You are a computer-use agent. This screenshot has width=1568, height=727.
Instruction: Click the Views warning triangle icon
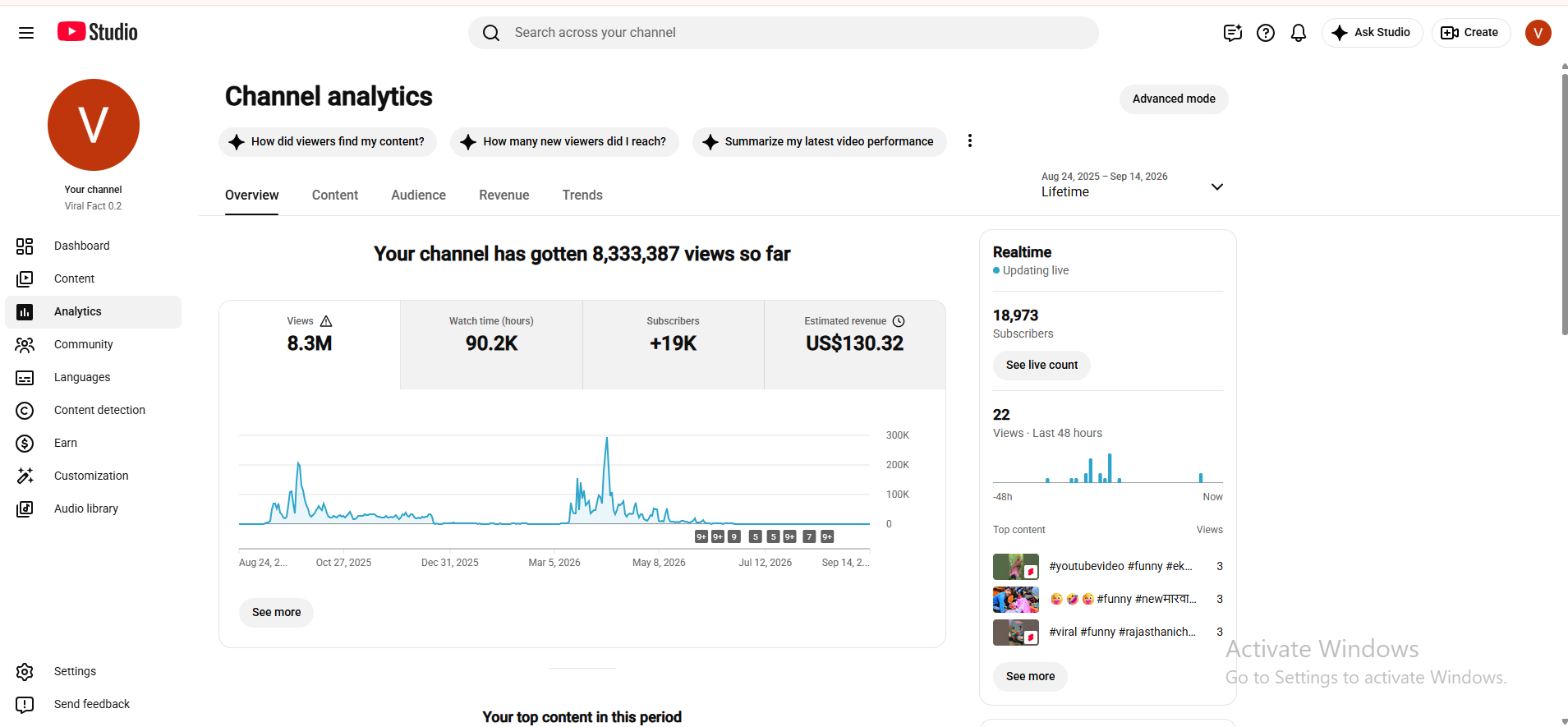click(x=326, y=321)
